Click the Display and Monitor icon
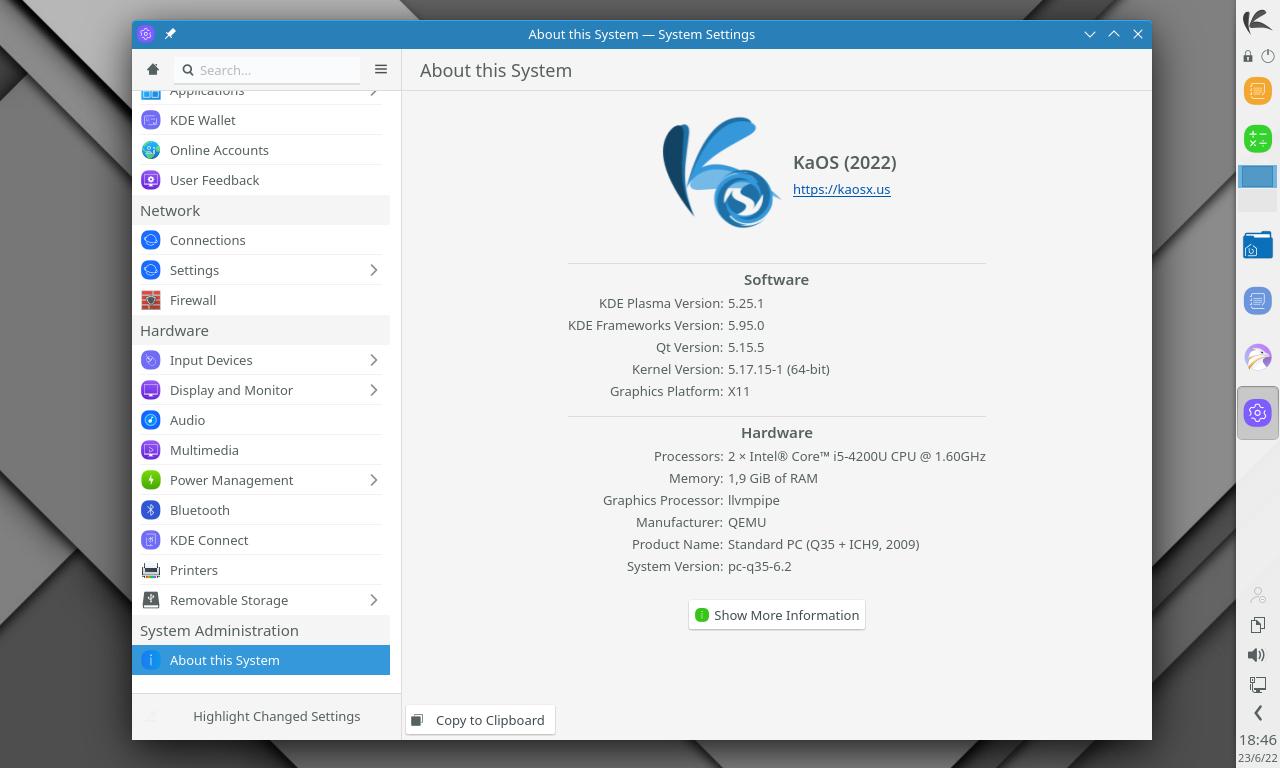 pos(151,390)
